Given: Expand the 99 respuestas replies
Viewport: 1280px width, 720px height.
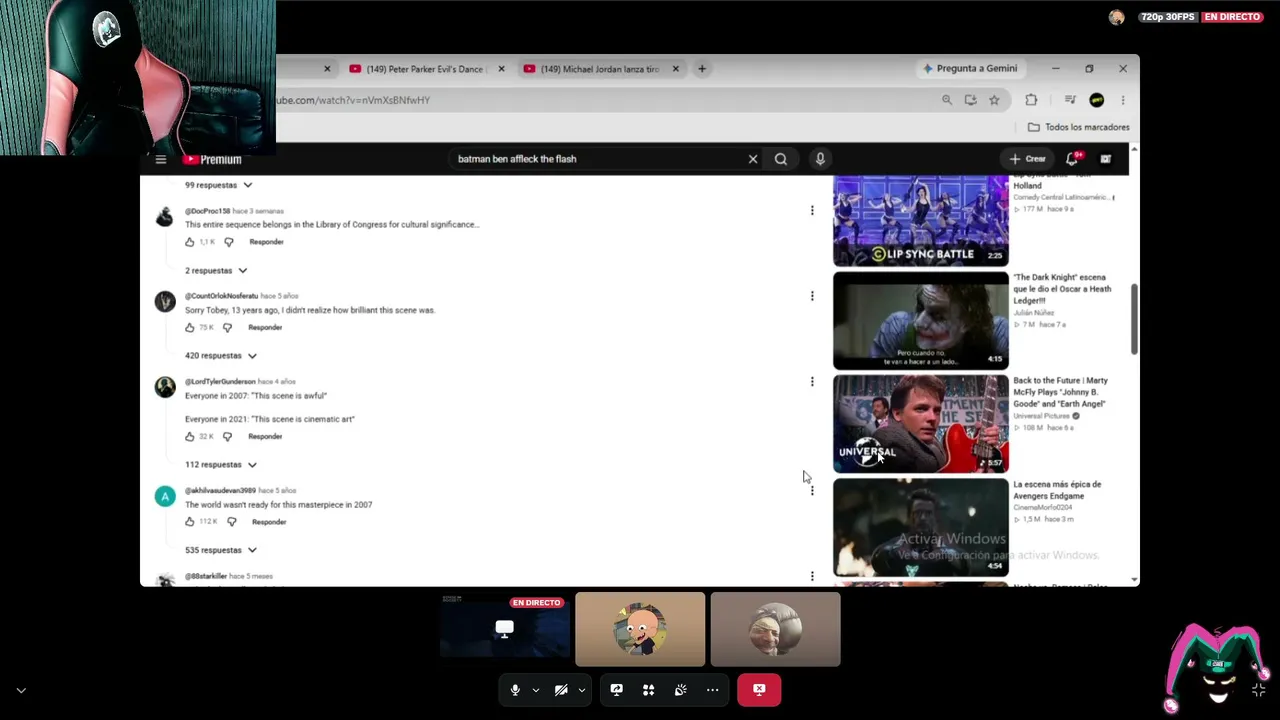Looking at the screenshot, I should coord(219,185).
